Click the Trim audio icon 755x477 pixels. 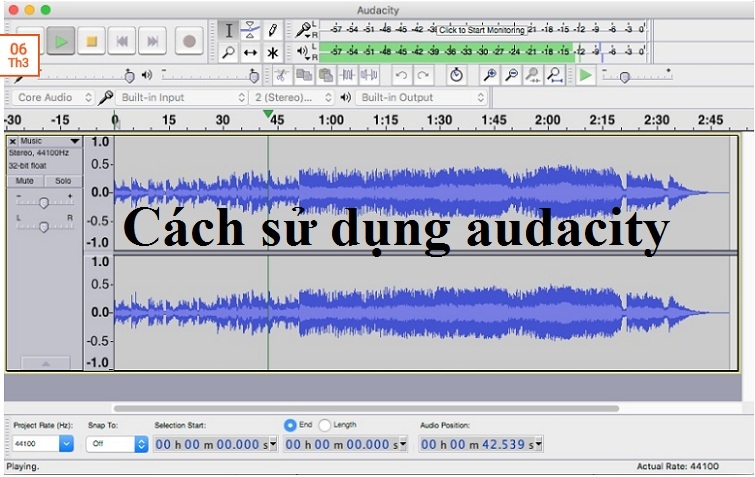347,75
